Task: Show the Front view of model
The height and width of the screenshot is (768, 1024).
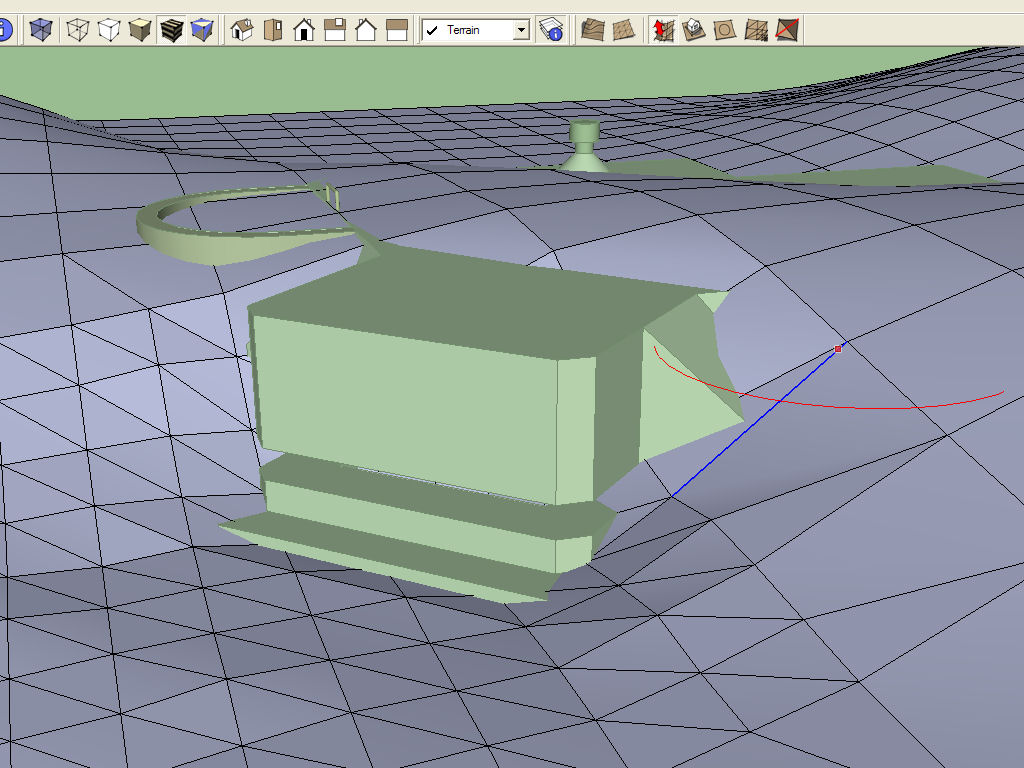Action: point(304,30)
